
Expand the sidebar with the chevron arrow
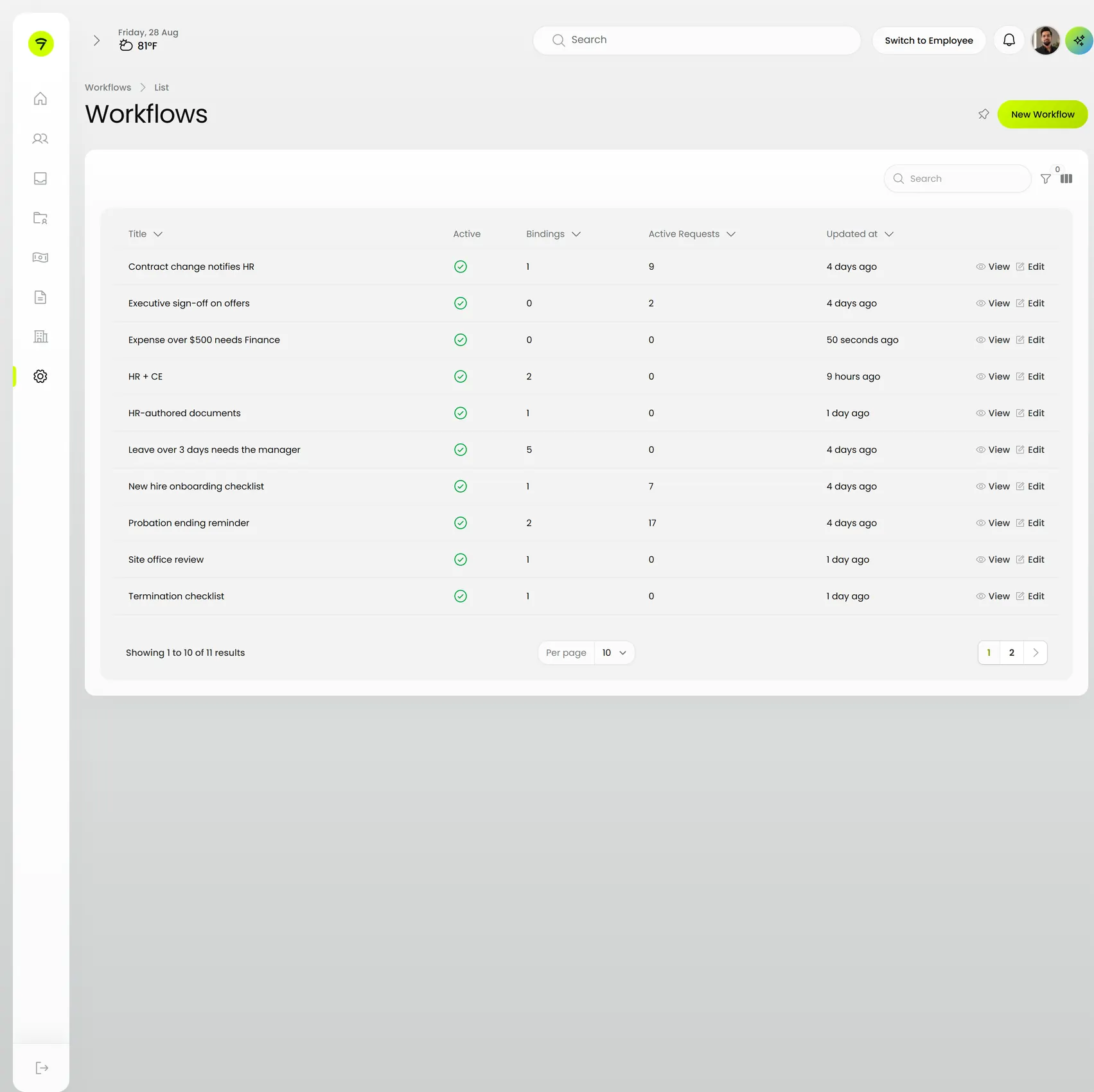pyautogui.click(x=96, y=40)
